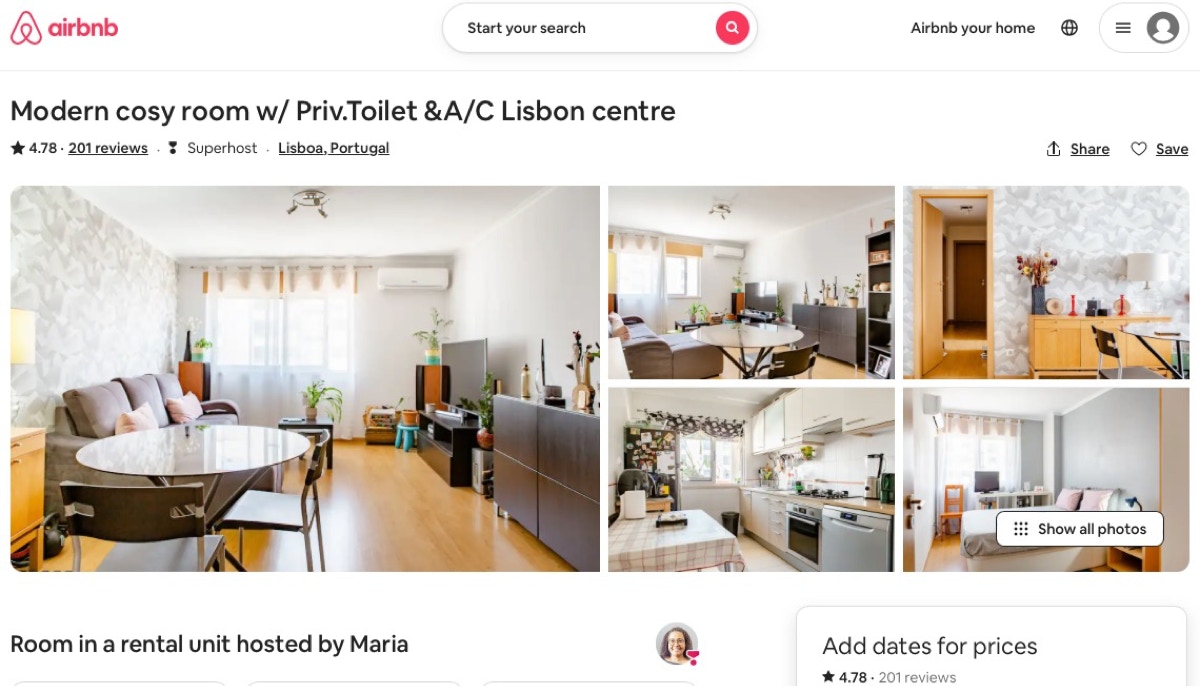This screenshot has width=1200, height=686.
Task: Open the hallway door photo thumbnail
Action: [1046, 283]
